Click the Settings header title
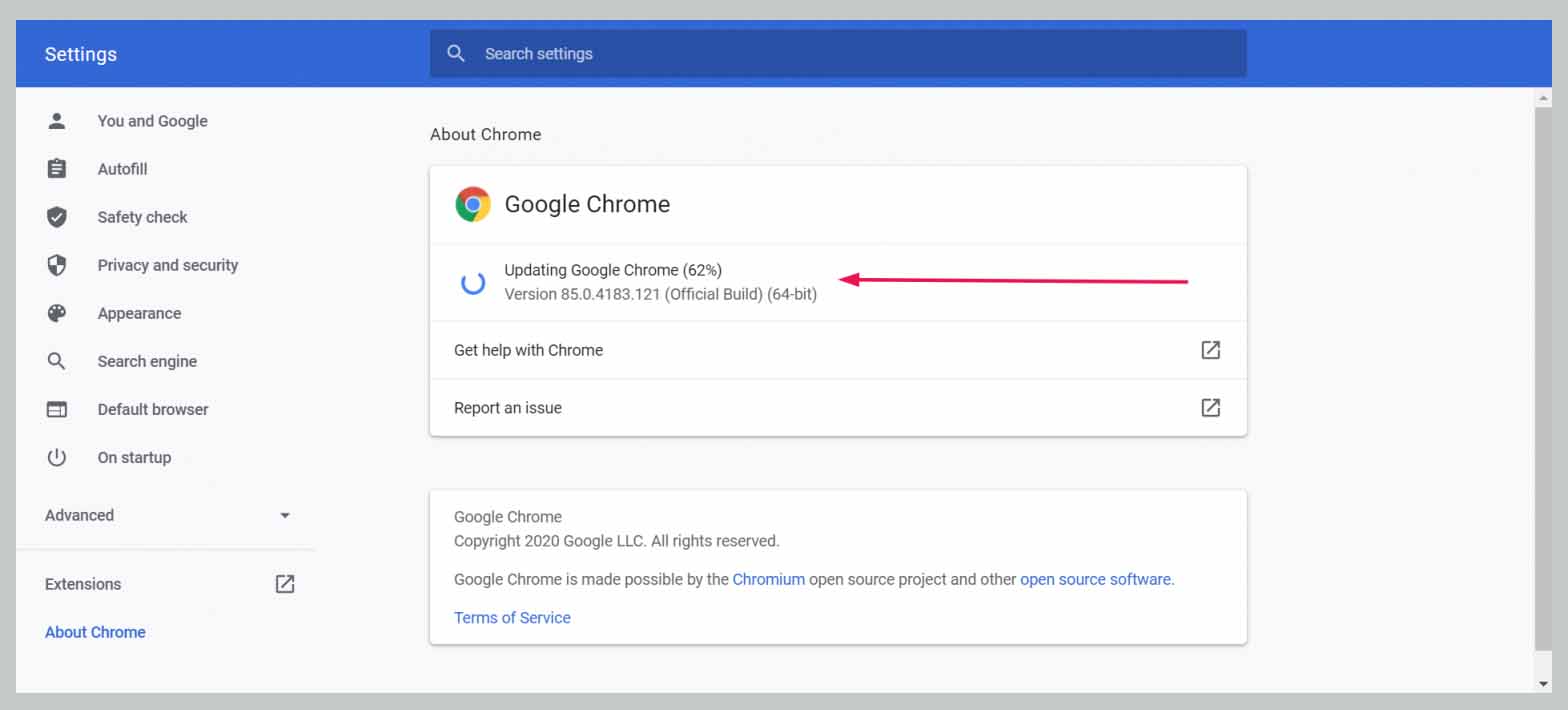This screenshot has height=710, width=1568. click(81, 54)
